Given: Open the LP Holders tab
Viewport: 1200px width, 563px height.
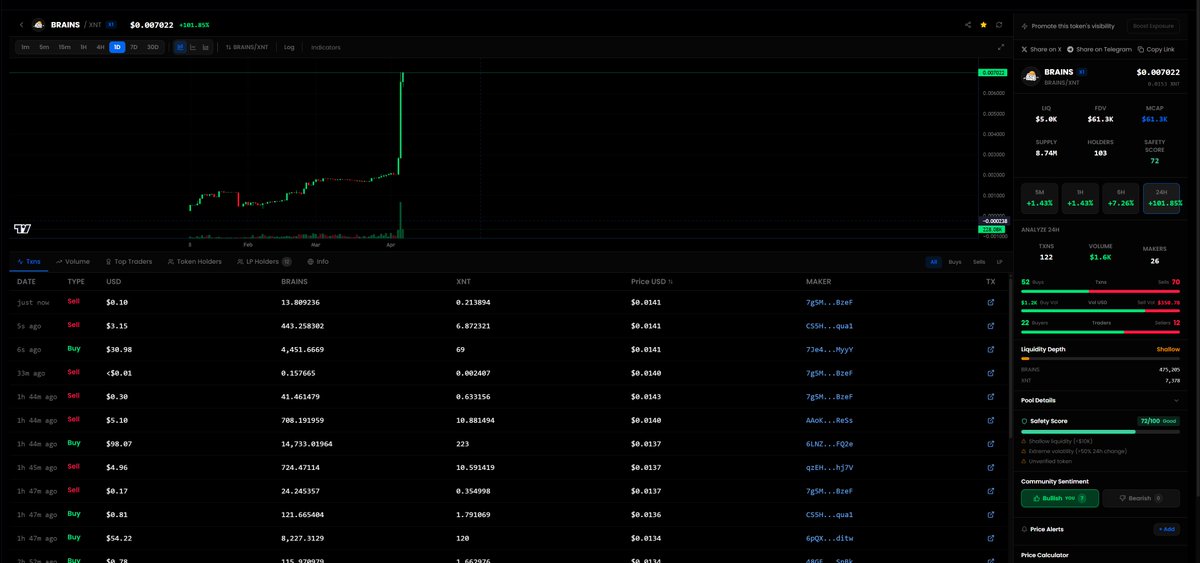Looking at the screenshot, I should click(x=263, y=261).
